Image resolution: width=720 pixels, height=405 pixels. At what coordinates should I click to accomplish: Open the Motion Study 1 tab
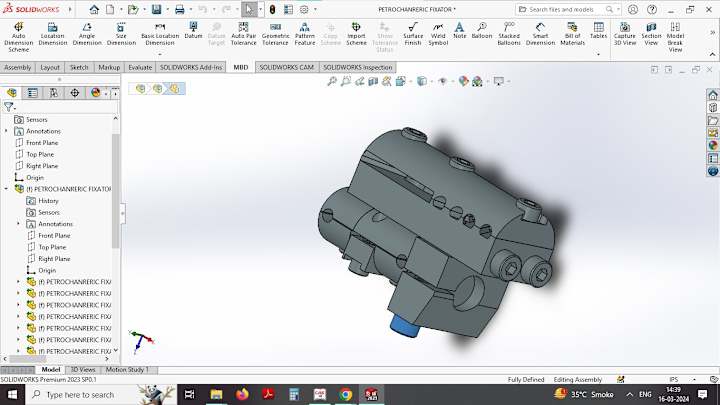[127, 370]
